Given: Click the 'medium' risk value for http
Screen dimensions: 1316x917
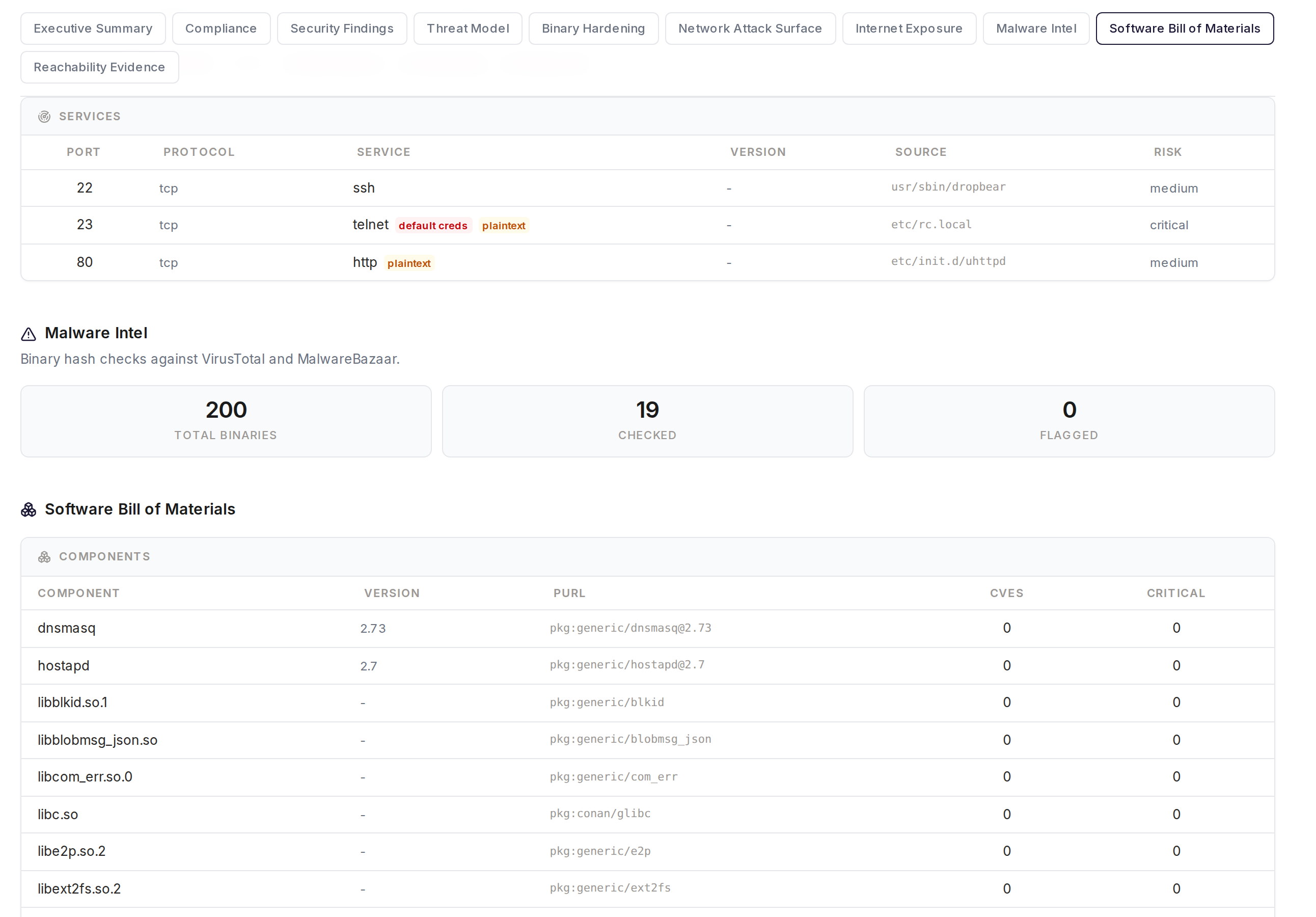Looking at the screenshot, I should point(1174,263).
